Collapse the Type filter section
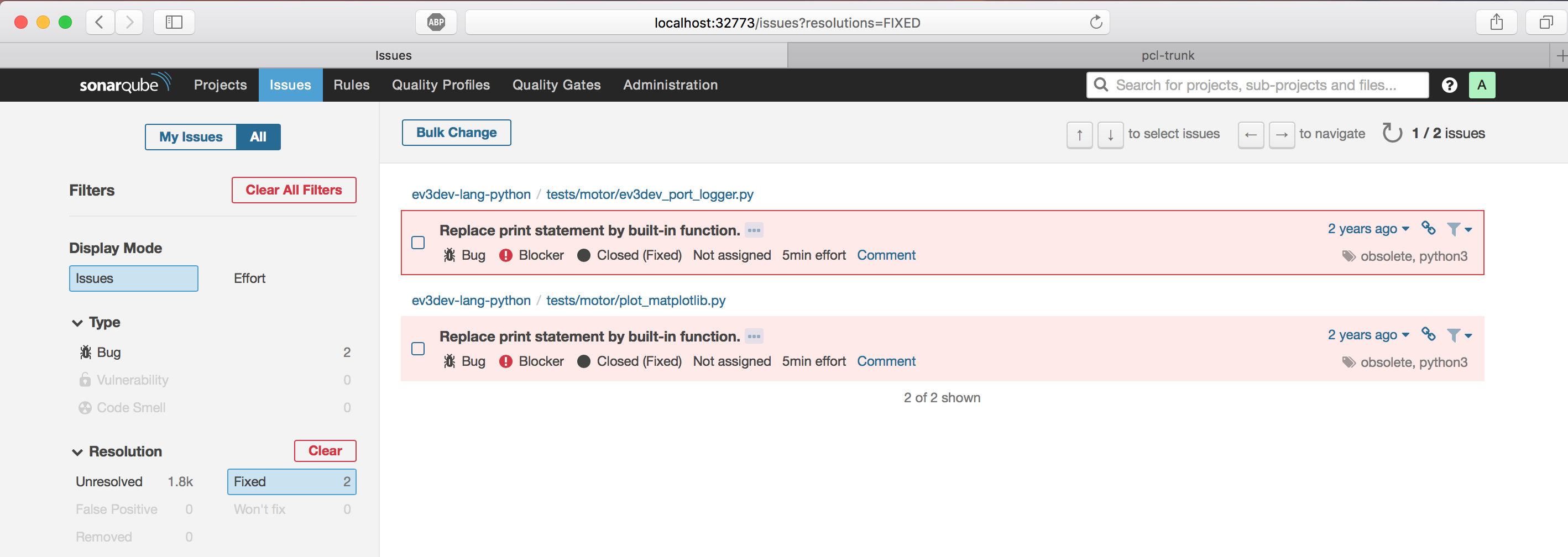 click(77, 322)
